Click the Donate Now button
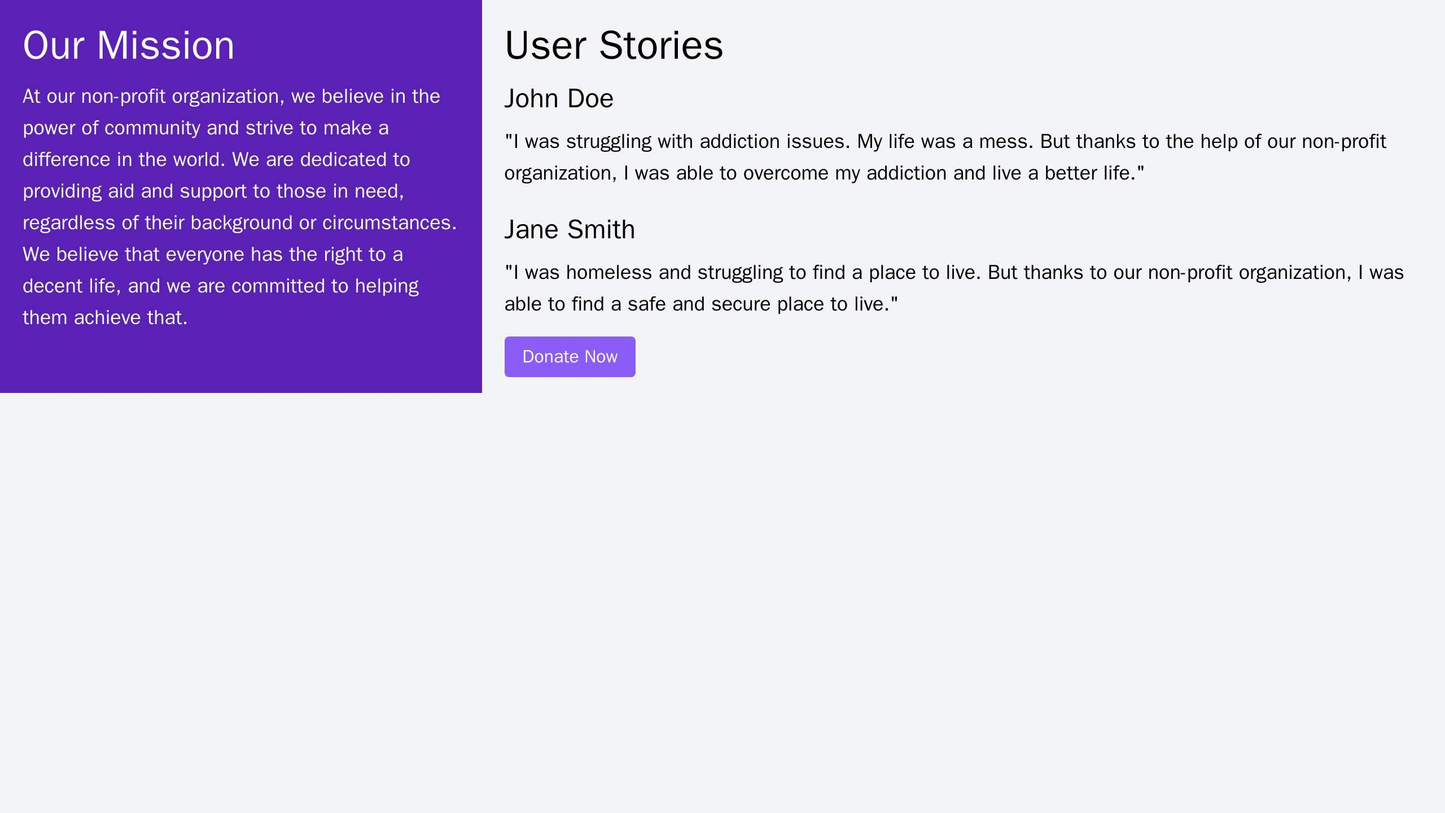1445x813 pixels. (569, 357)
